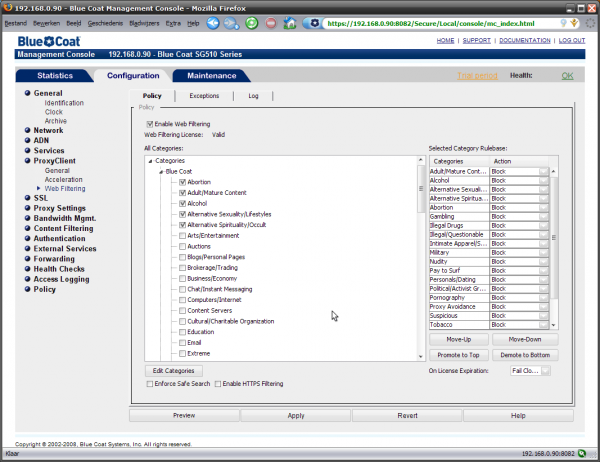Reload page with green refresh icon
Image resolution: width=600 pixels, height=462 pixels.
point(251,23)
